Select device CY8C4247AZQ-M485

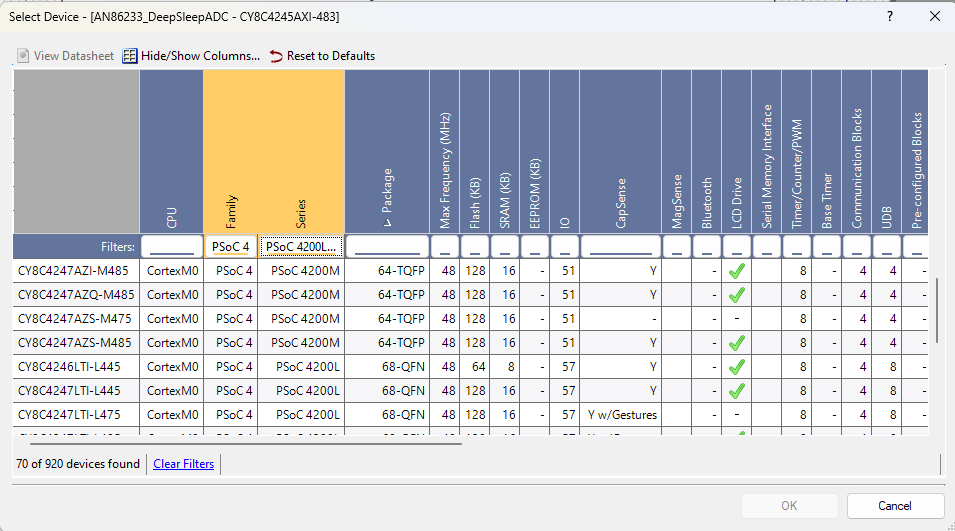coord(76,295)
